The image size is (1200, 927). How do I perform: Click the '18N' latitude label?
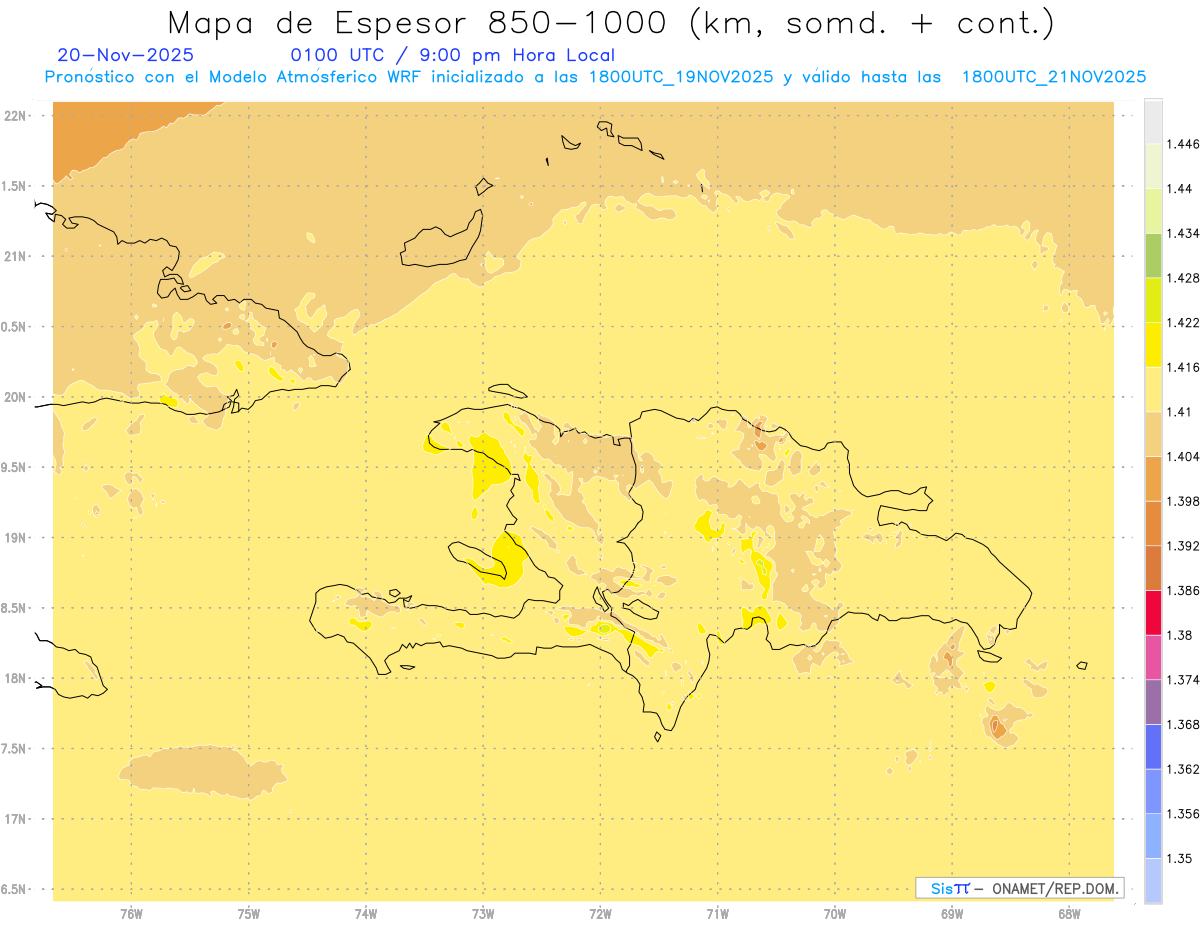point(16,678)
